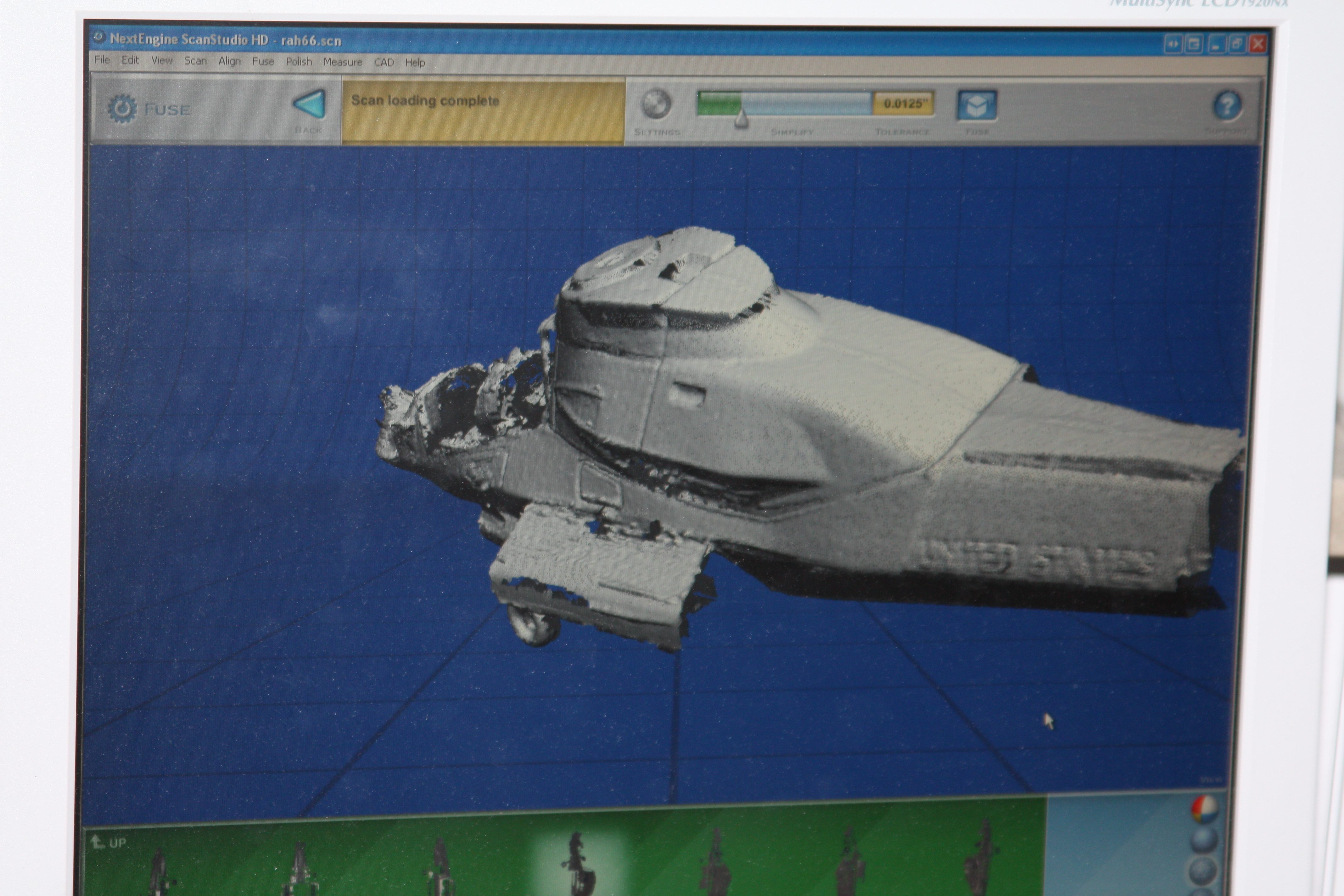Select the second-to-last scan thumbnail

850,861
